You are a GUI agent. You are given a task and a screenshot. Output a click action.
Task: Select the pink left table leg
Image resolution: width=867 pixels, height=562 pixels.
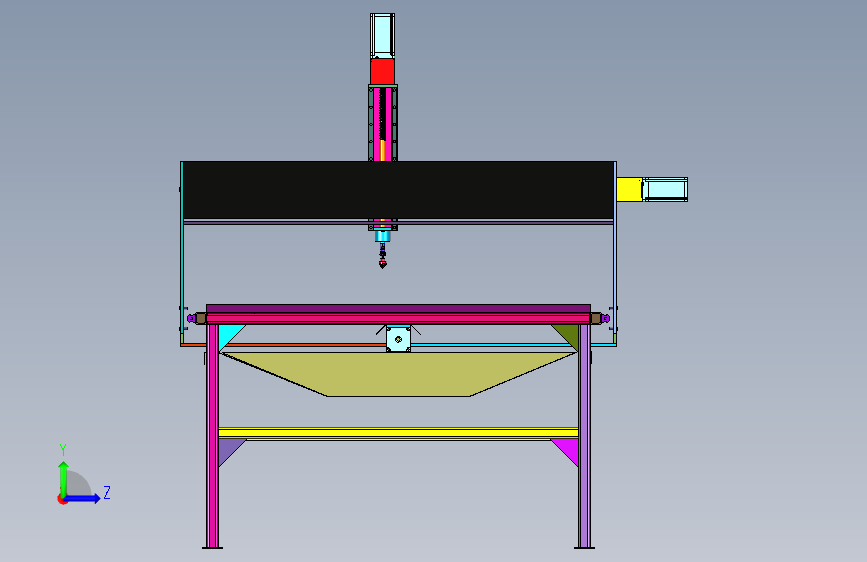[x=212, y=436]
